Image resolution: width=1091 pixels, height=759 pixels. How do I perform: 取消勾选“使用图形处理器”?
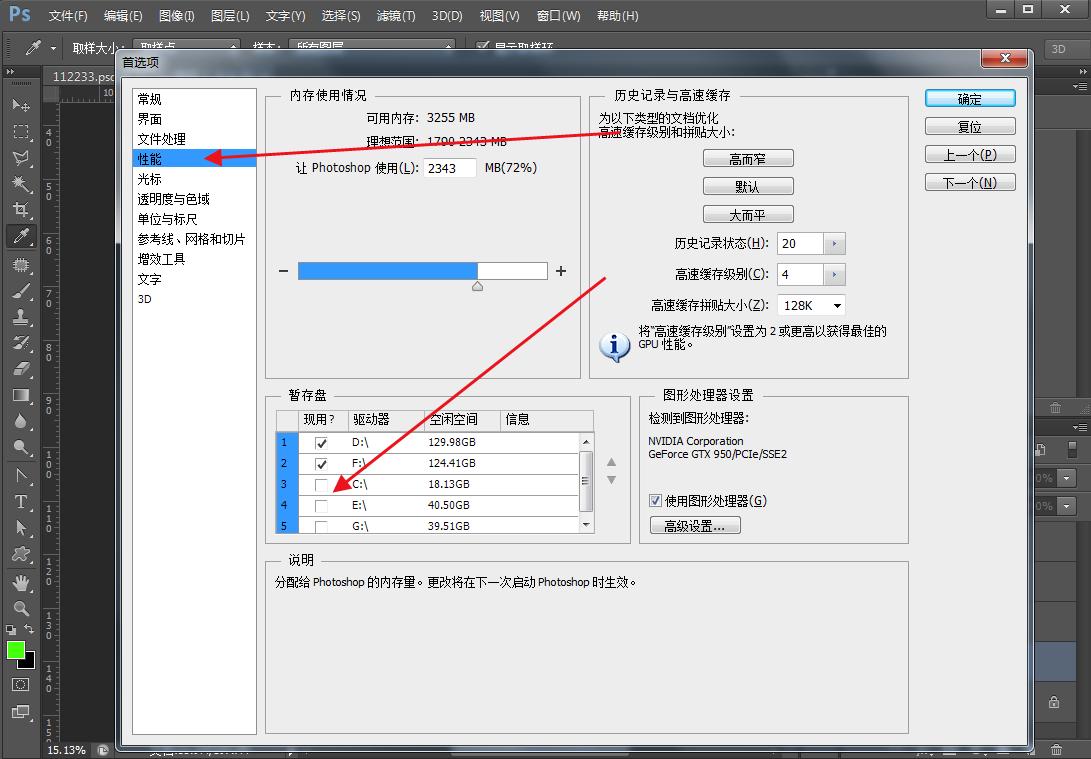655,501
